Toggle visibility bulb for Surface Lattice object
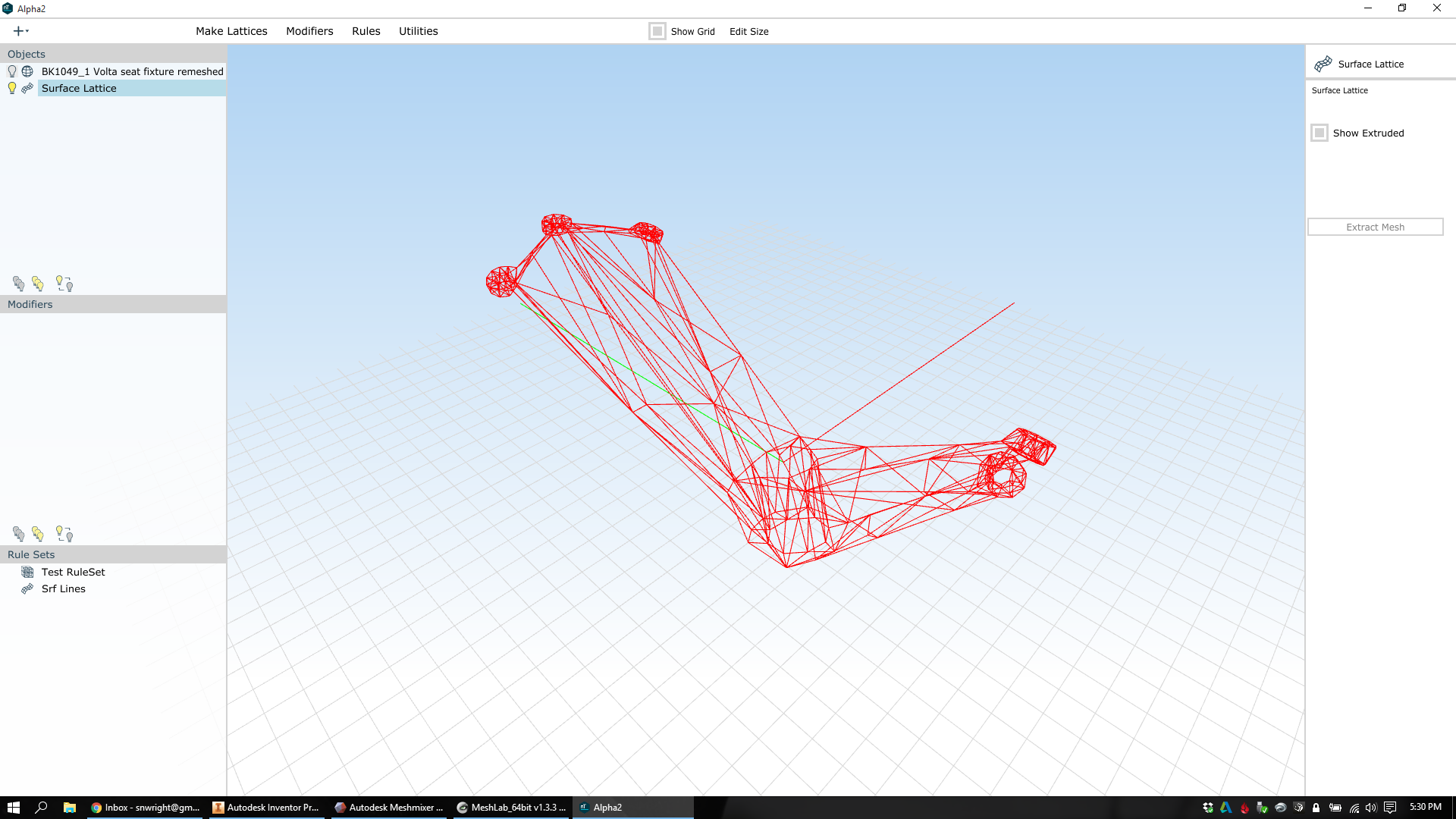Viewport: 1456px width, 819px height. click(x=12, y=88)
